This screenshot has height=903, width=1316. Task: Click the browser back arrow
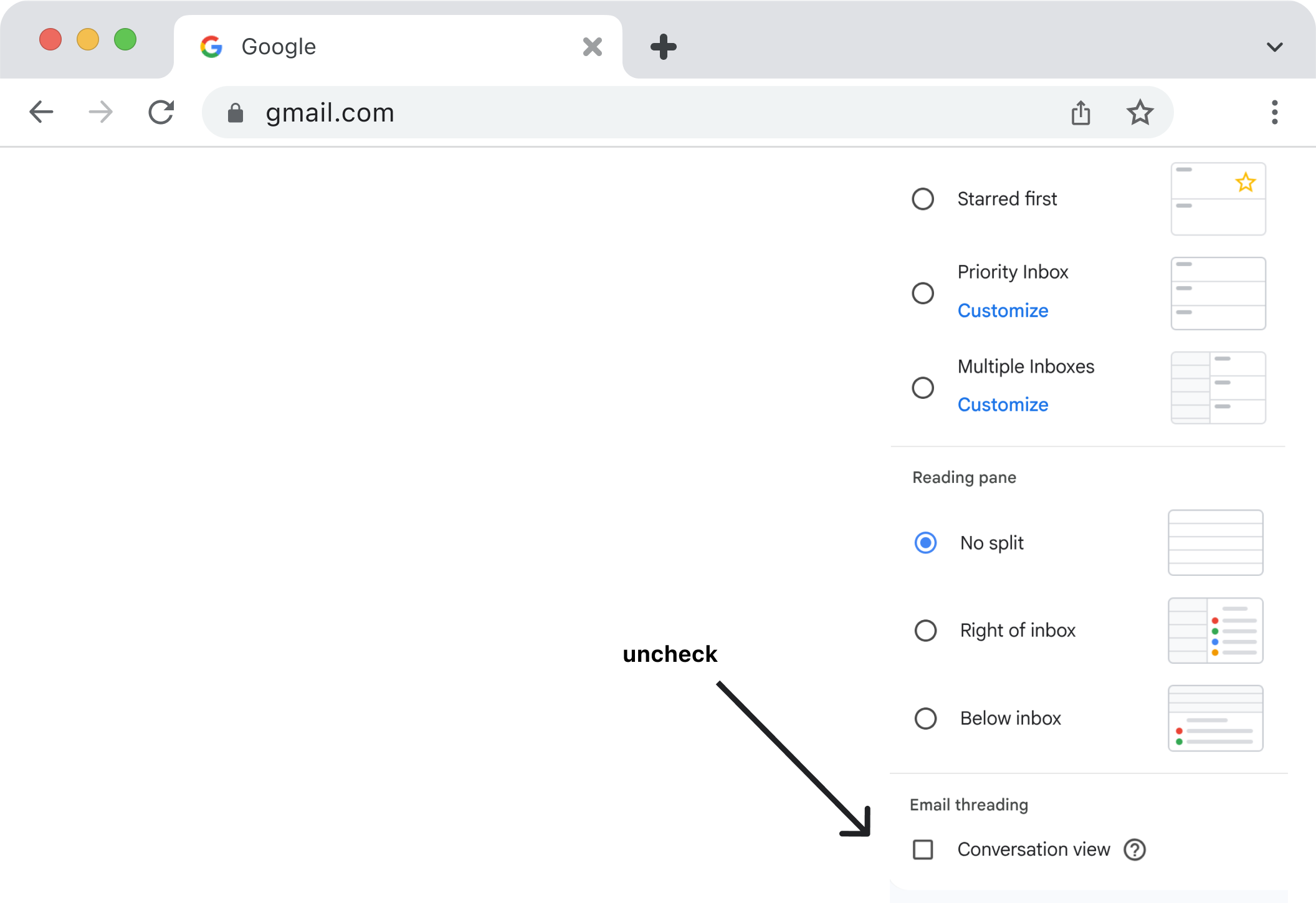(x=41, y=112)
